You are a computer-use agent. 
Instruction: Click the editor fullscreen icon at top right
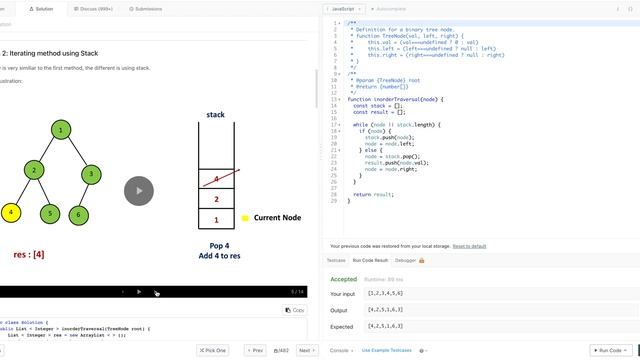[x=630, y=9]
